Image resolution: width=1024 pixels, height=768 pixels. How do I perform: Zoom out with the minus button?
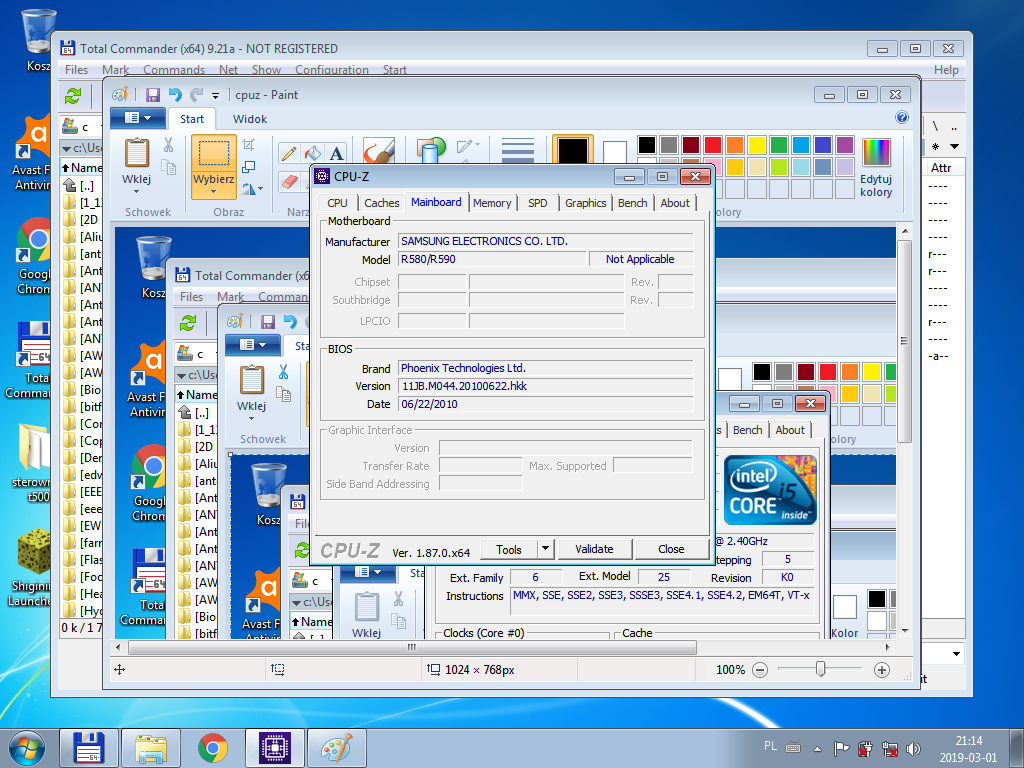pos(760,669)
